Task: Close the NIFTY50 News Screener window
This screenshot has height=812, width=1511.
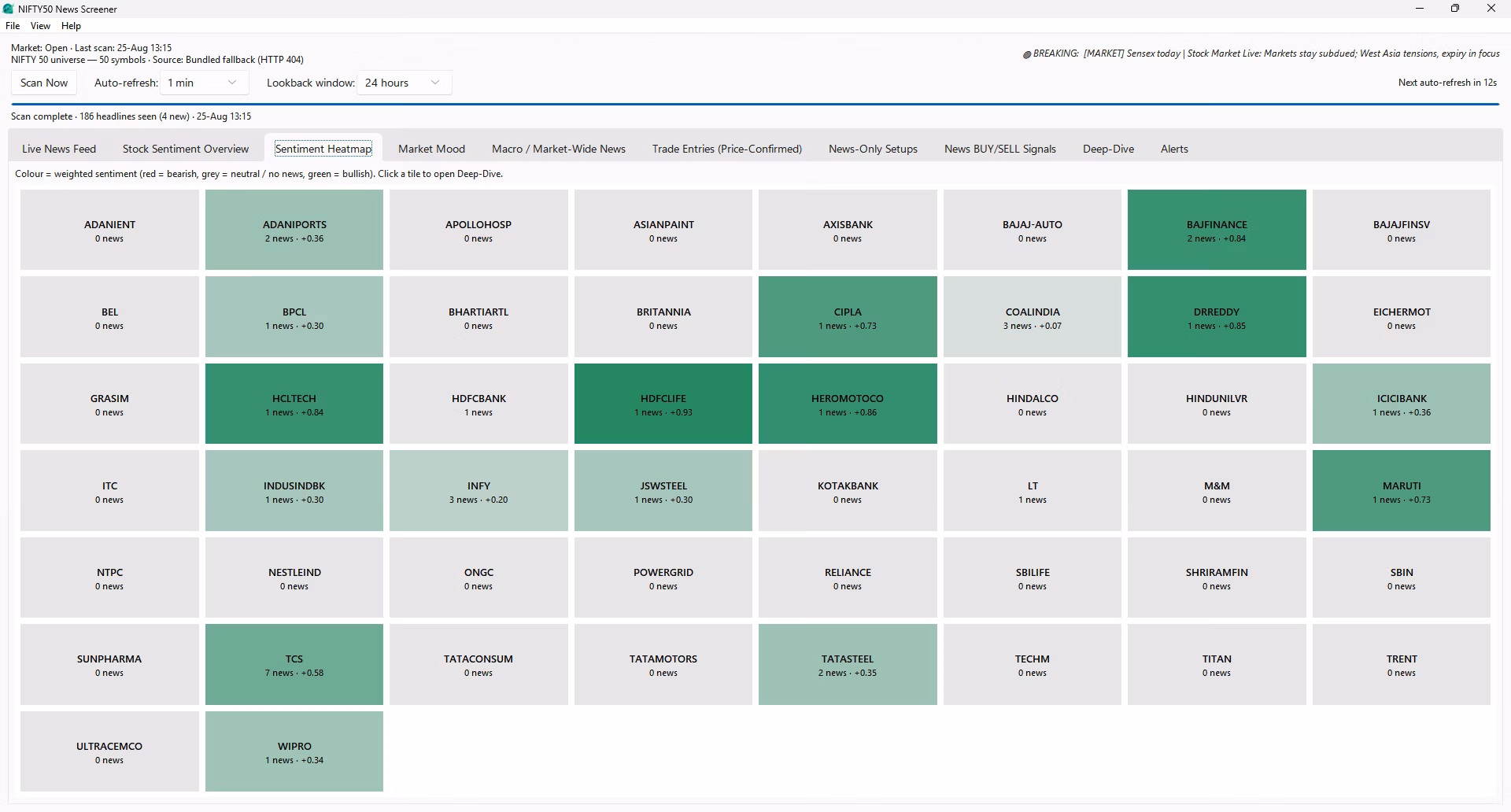Action: coord(1491,9)
